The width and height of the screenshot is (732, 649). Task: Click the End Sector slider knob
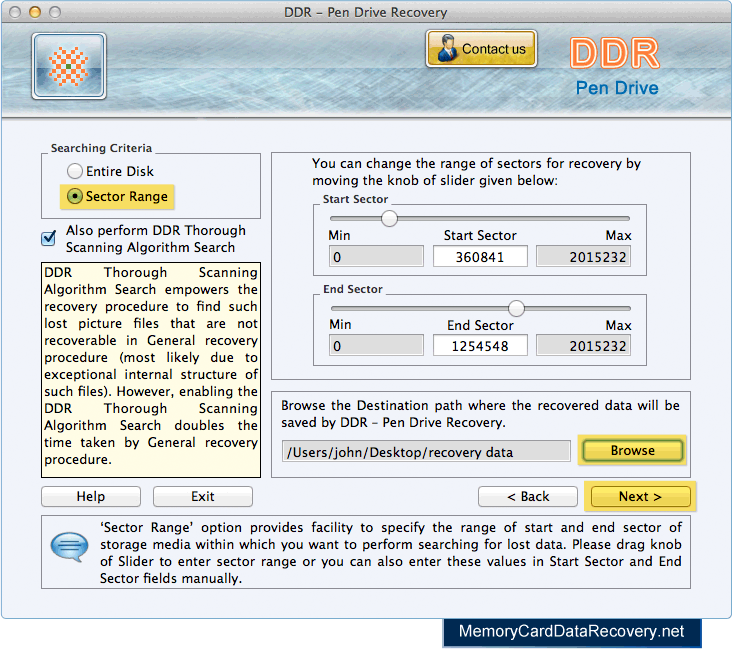[x=516, y=308]
